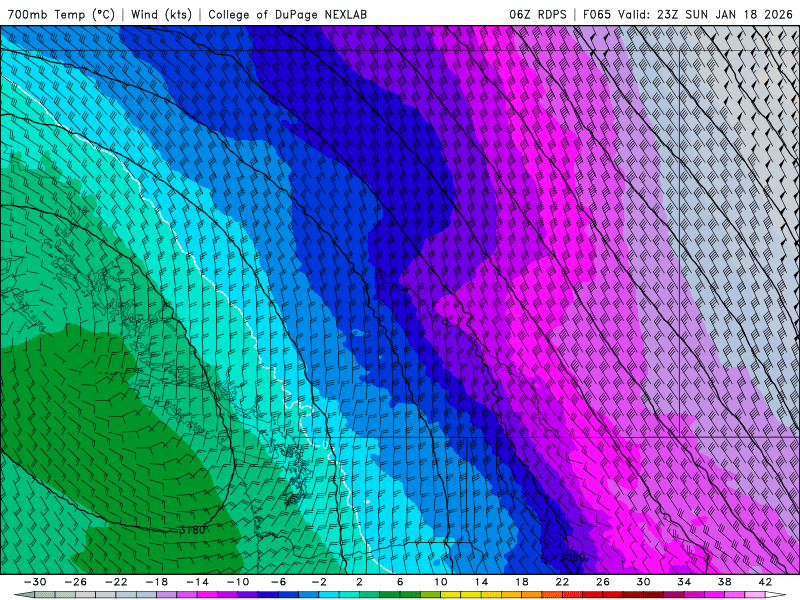The width and height of the screenshot is (800, 600).
Task: Click the "2" colorbar tick label
Action: coord(359,582)
